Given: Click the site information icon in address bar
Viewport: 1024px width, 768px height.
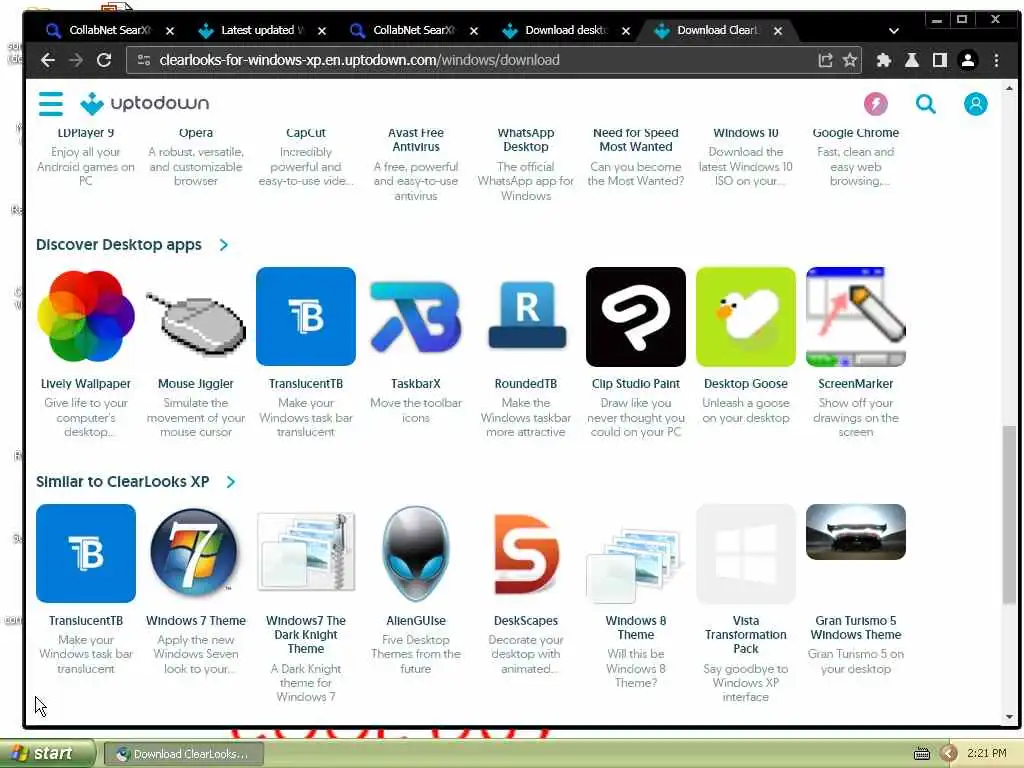Looking at the screenshot, I should coord(144,61).
